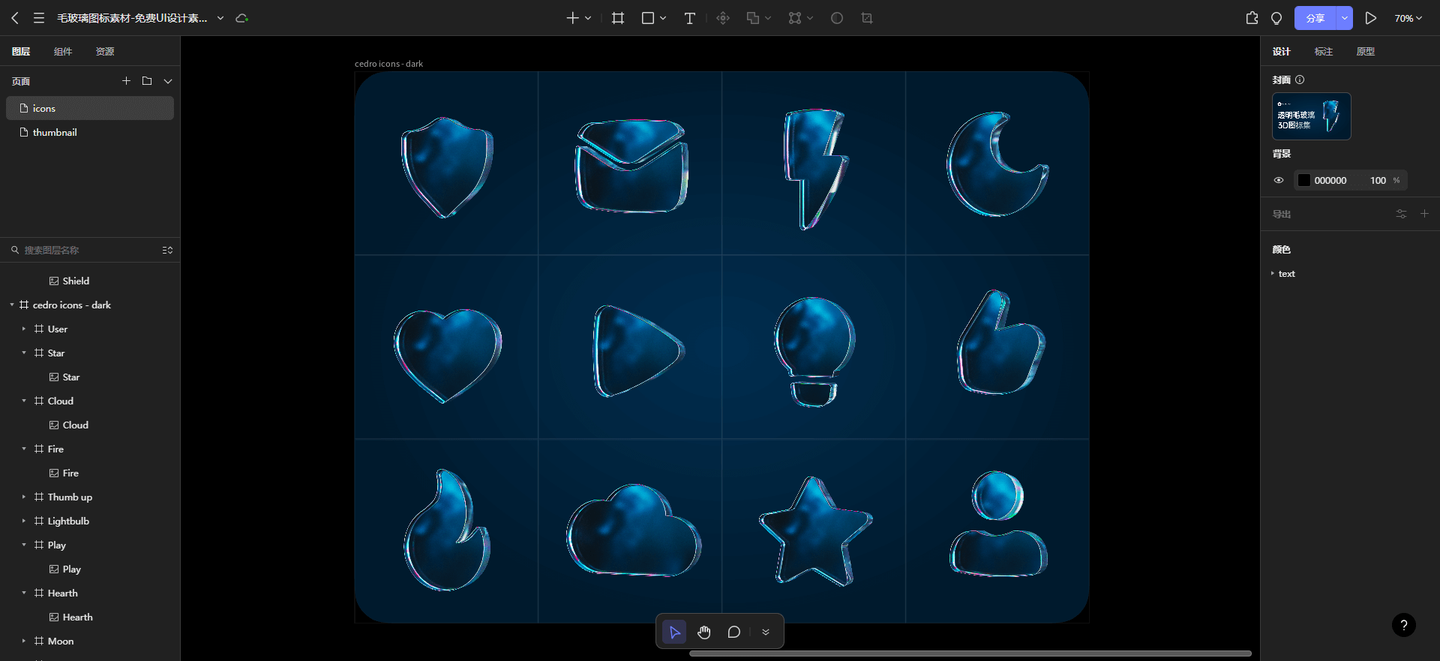Open the help question mark button
The height and width of the screenshot is (661, 1440).
coord(1403,625)
